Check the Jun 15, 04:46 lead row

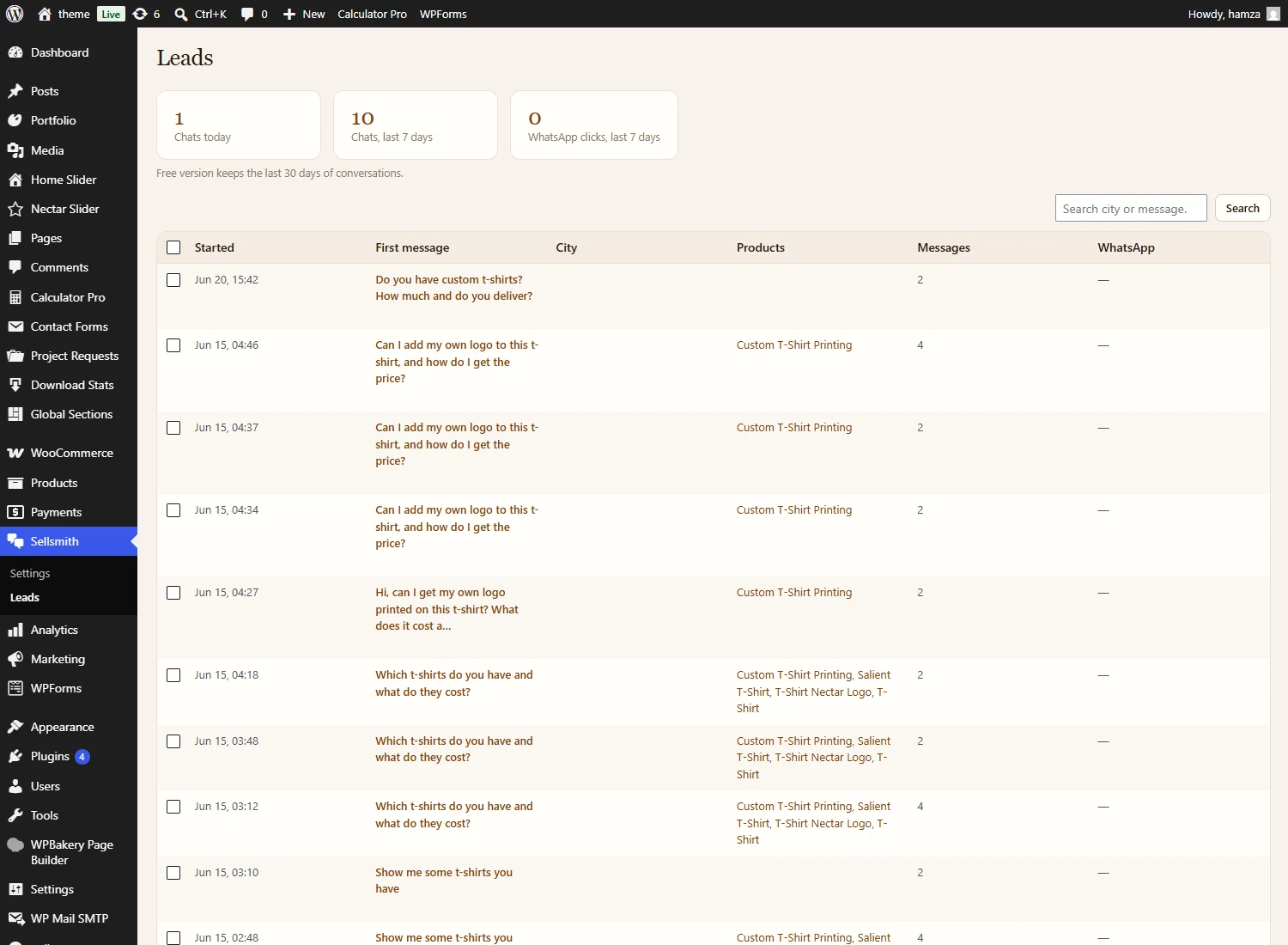(x=173, y=345)
